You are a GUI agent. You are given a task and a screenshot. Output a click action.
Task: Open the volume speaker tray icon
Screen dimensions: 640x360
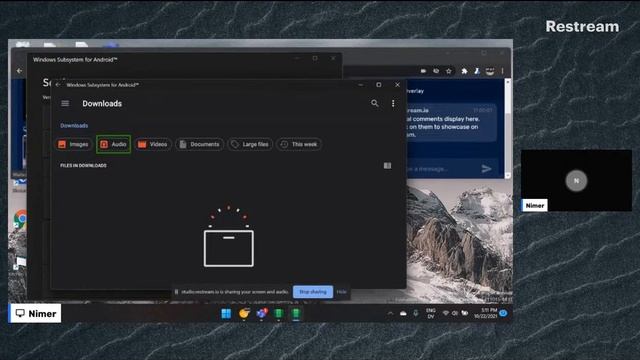coord(454,313)
